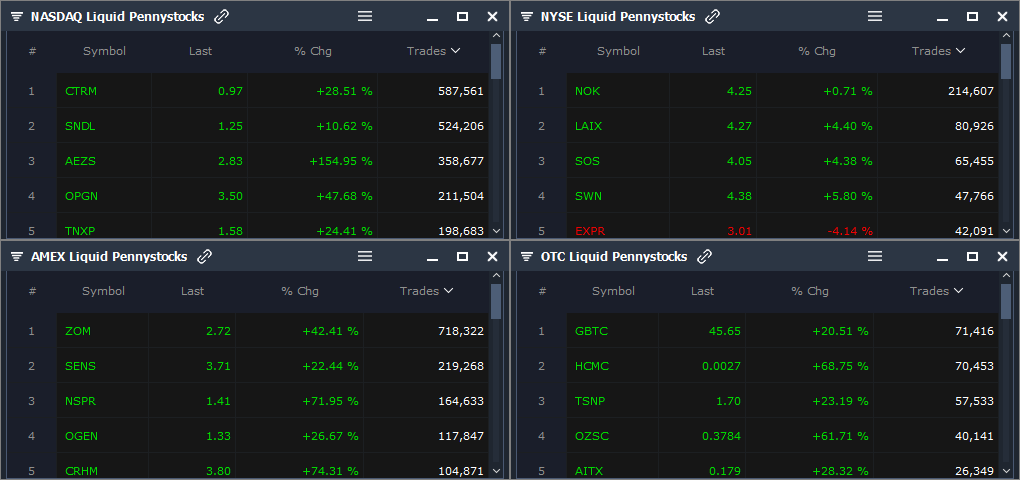This screenshot has height=480, width=1020.
Task: Sort AMEX list by Trades column
Action: [x=426, y=291]
